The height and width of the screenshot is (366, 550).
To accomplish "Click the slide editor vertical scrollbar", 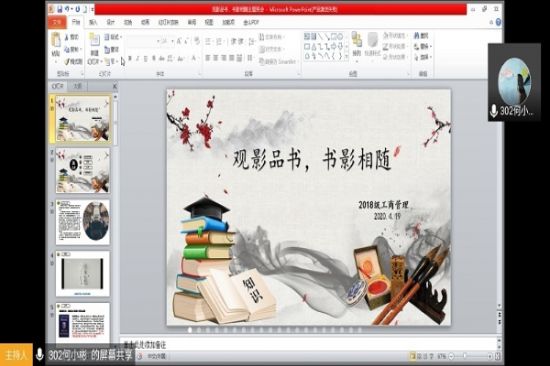I will tap(499, 197).
